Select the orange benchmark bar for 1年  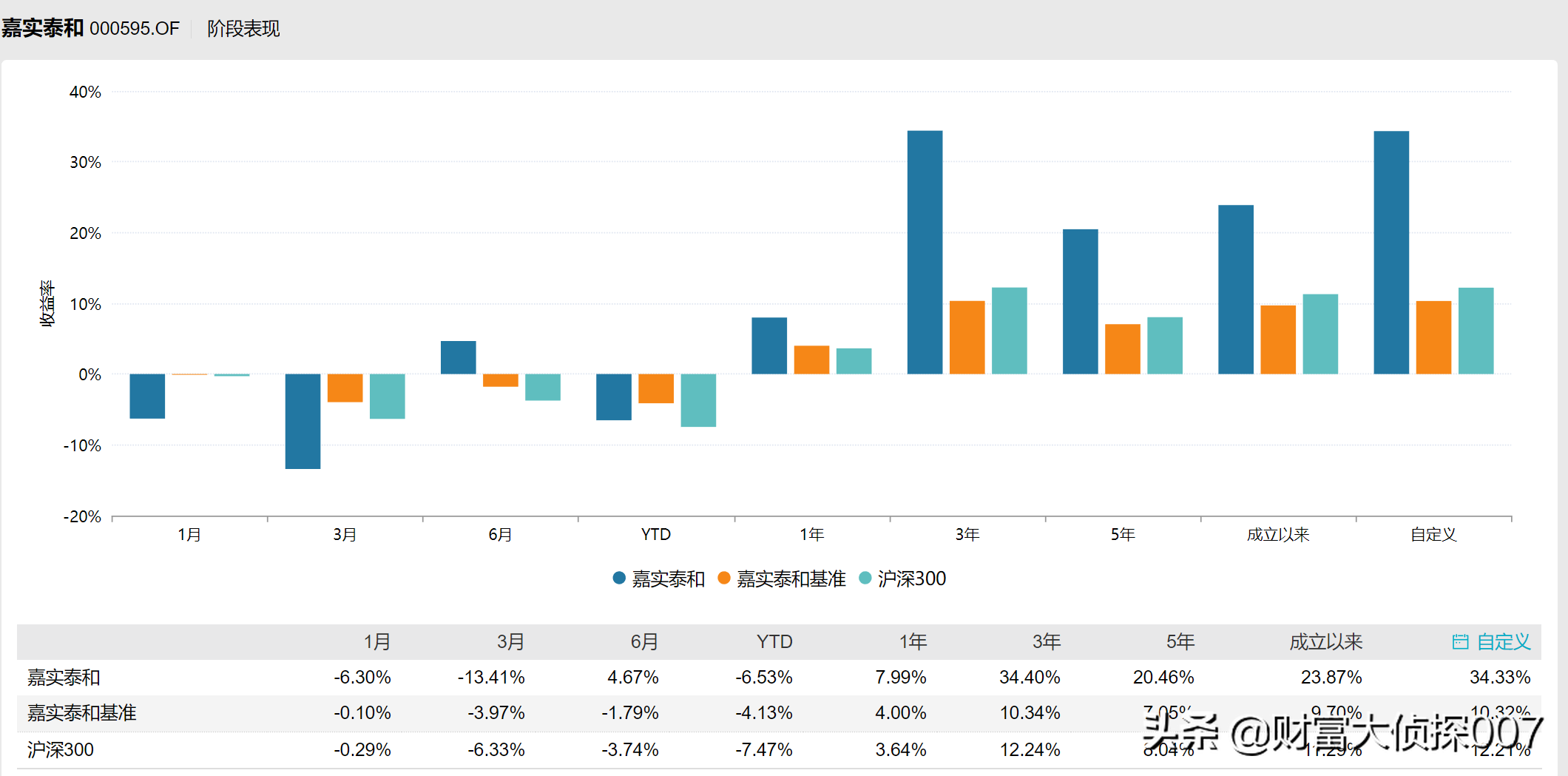point(811,360)
